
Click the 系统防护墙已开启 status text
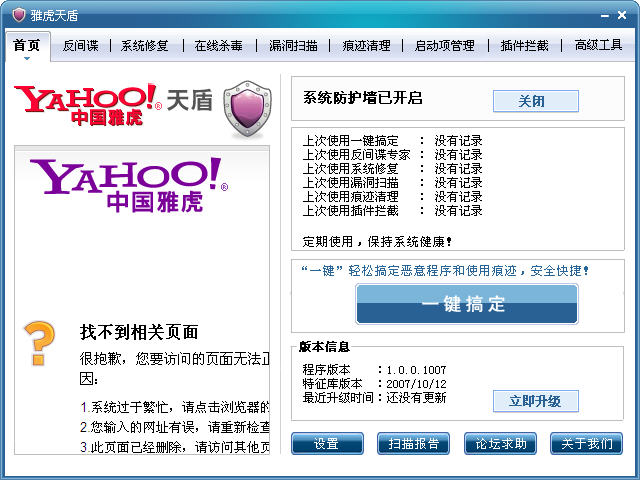tap(362, 98)
